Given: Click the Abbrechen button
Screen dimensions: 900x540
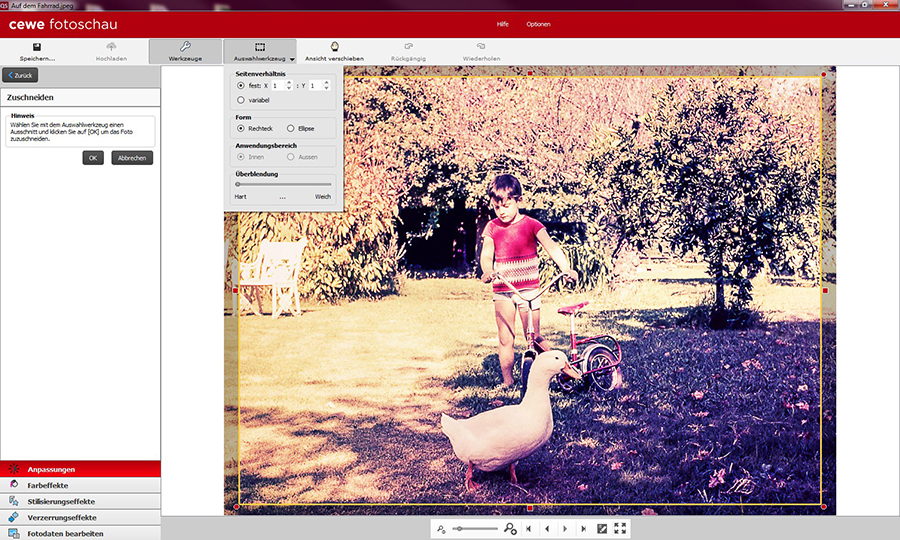Looking at the screenshot, I should point(132,158).
